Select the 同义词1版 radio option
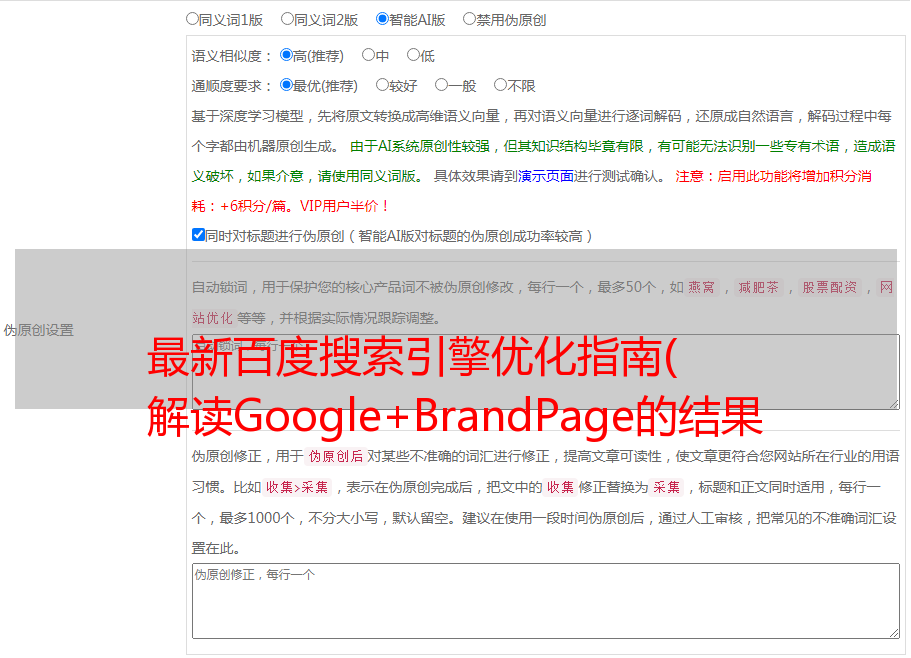The width and height of the screenshot is (911, 658). 192,19
